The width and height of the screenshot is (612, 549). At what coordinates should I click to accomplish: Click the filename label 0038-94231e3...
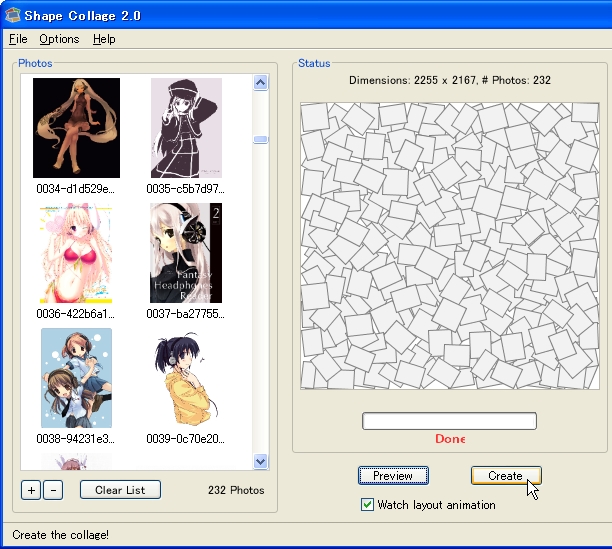(x=75, y=439)
